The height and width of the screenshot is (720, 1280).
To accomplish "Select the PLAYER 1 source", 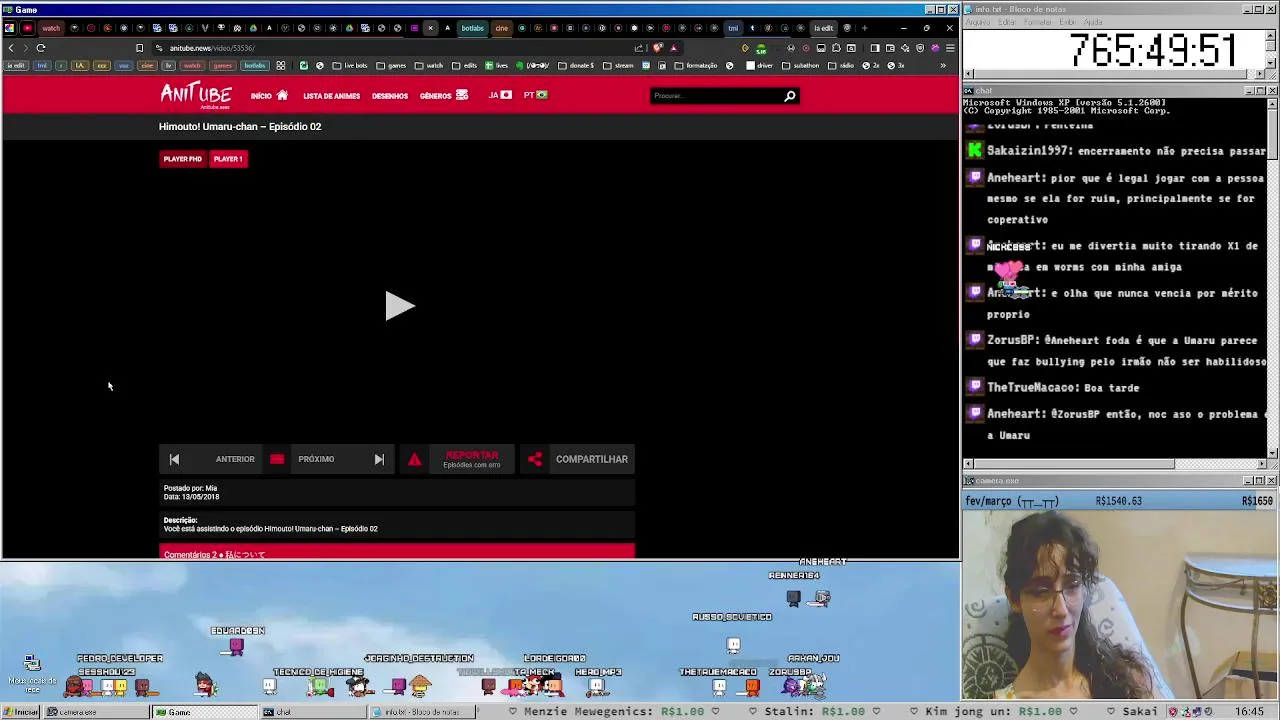I will pos(228,159).
